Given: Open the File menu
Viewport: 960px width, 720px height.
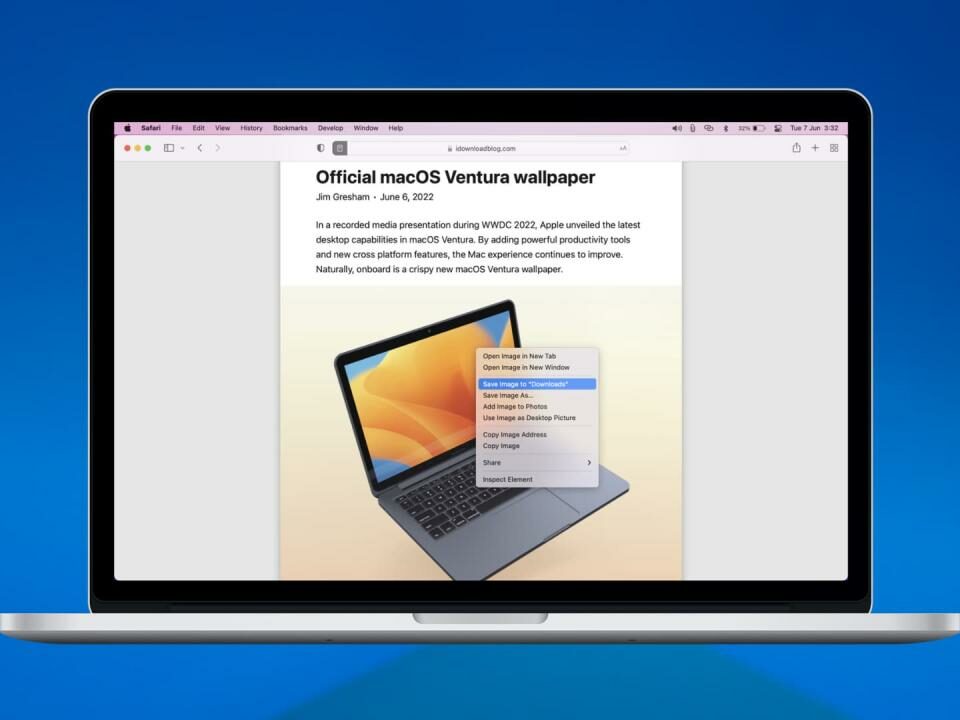Looking at the screenshot, I should [x=176, y=128].
